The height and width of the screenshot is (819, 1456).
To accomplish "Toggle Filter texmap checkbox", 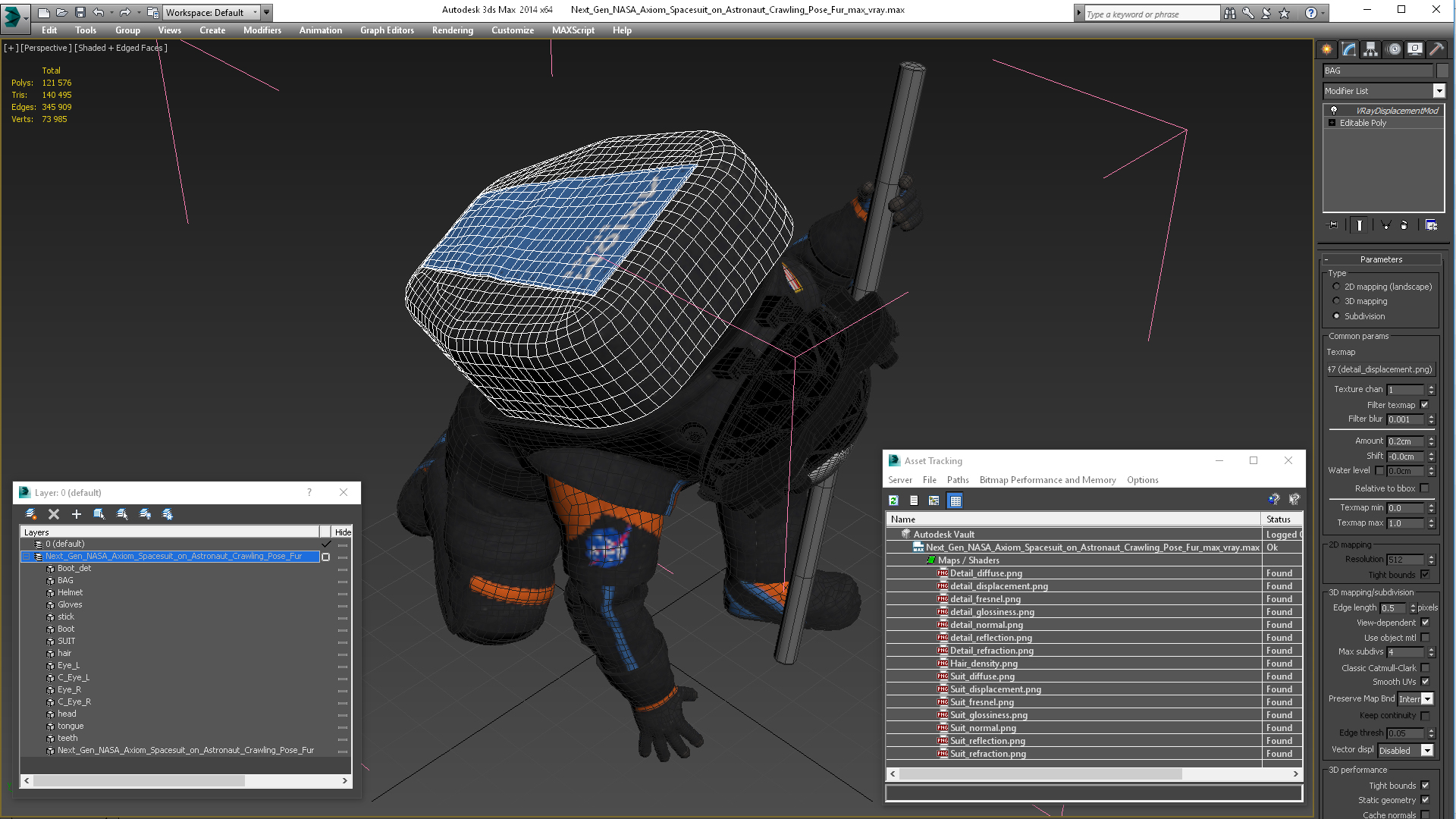I will pos(1424,405).
